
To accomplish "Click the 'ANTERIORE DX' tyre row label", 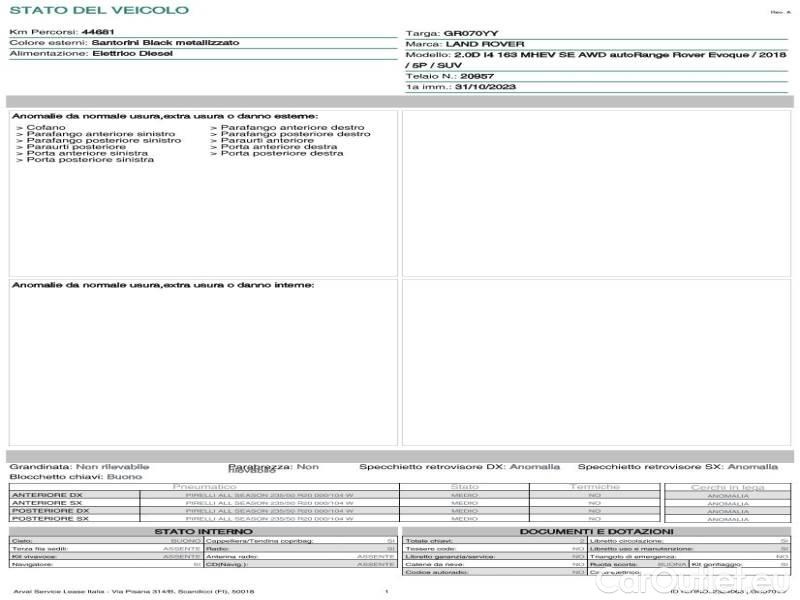I will 47,495.
